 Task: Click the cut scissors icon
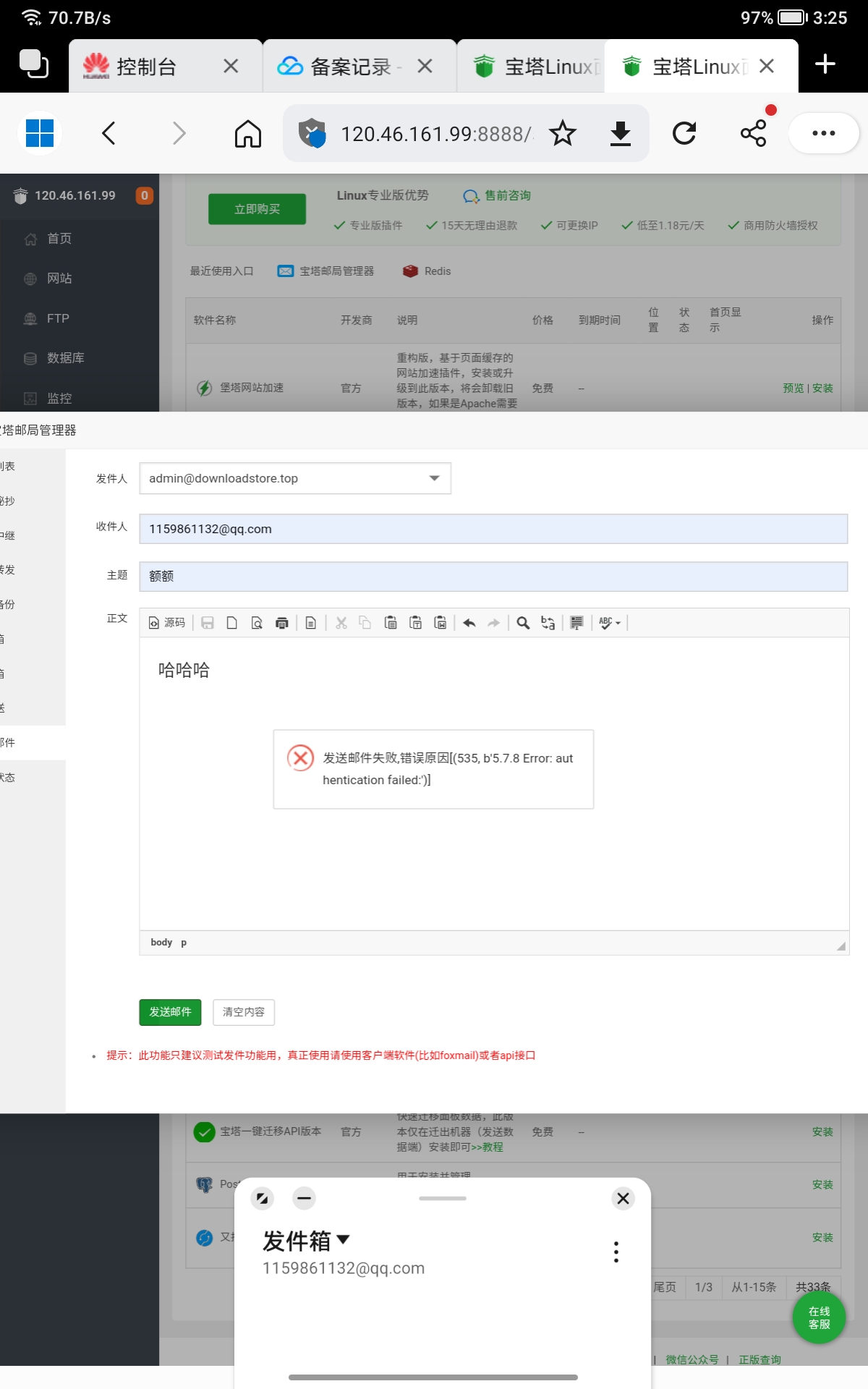tap(341, 623)
